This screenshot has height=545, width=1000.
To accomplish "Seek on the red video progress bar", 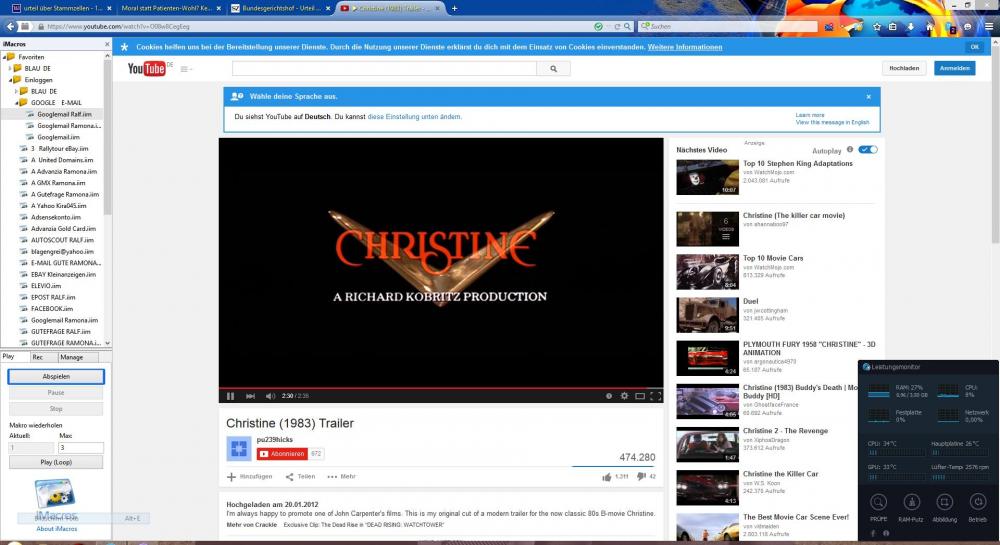I will (x=440, y=388).
